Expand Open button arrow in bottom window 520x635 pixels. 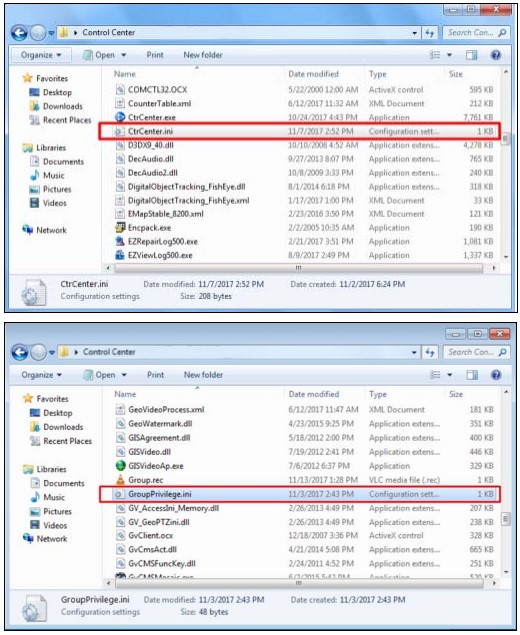point(124,375)
